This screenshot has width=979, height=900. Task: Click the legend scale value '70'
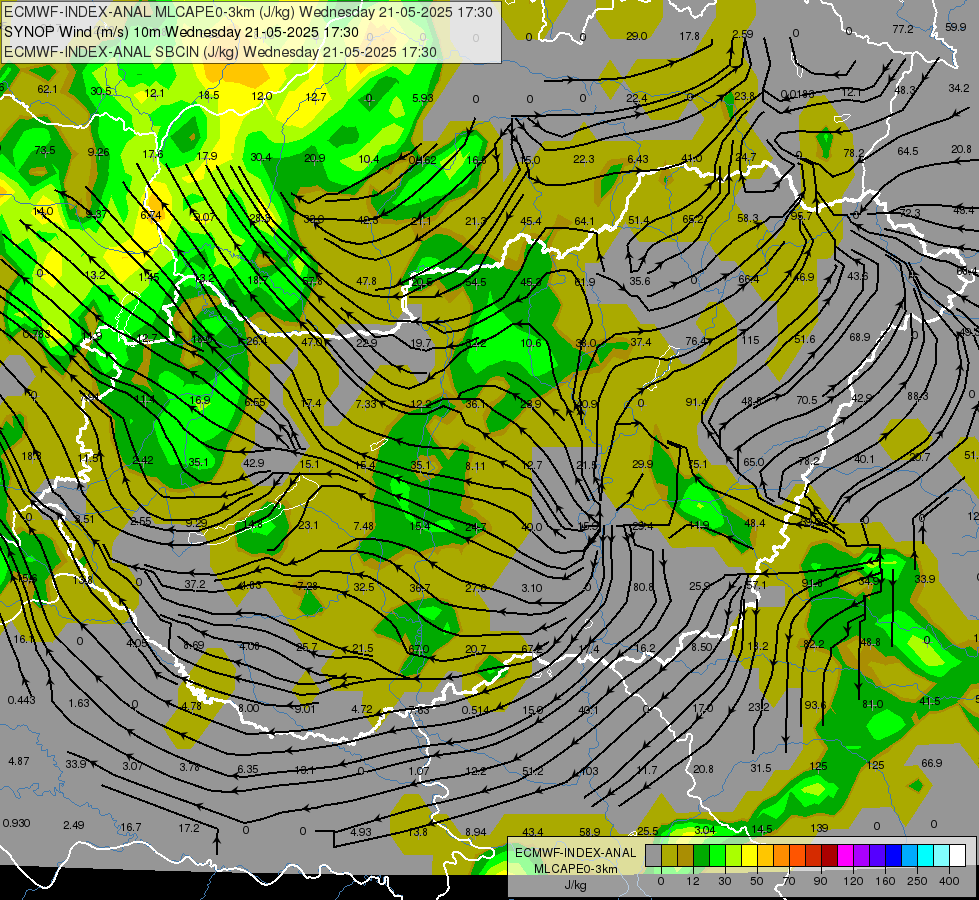(789, 881)
